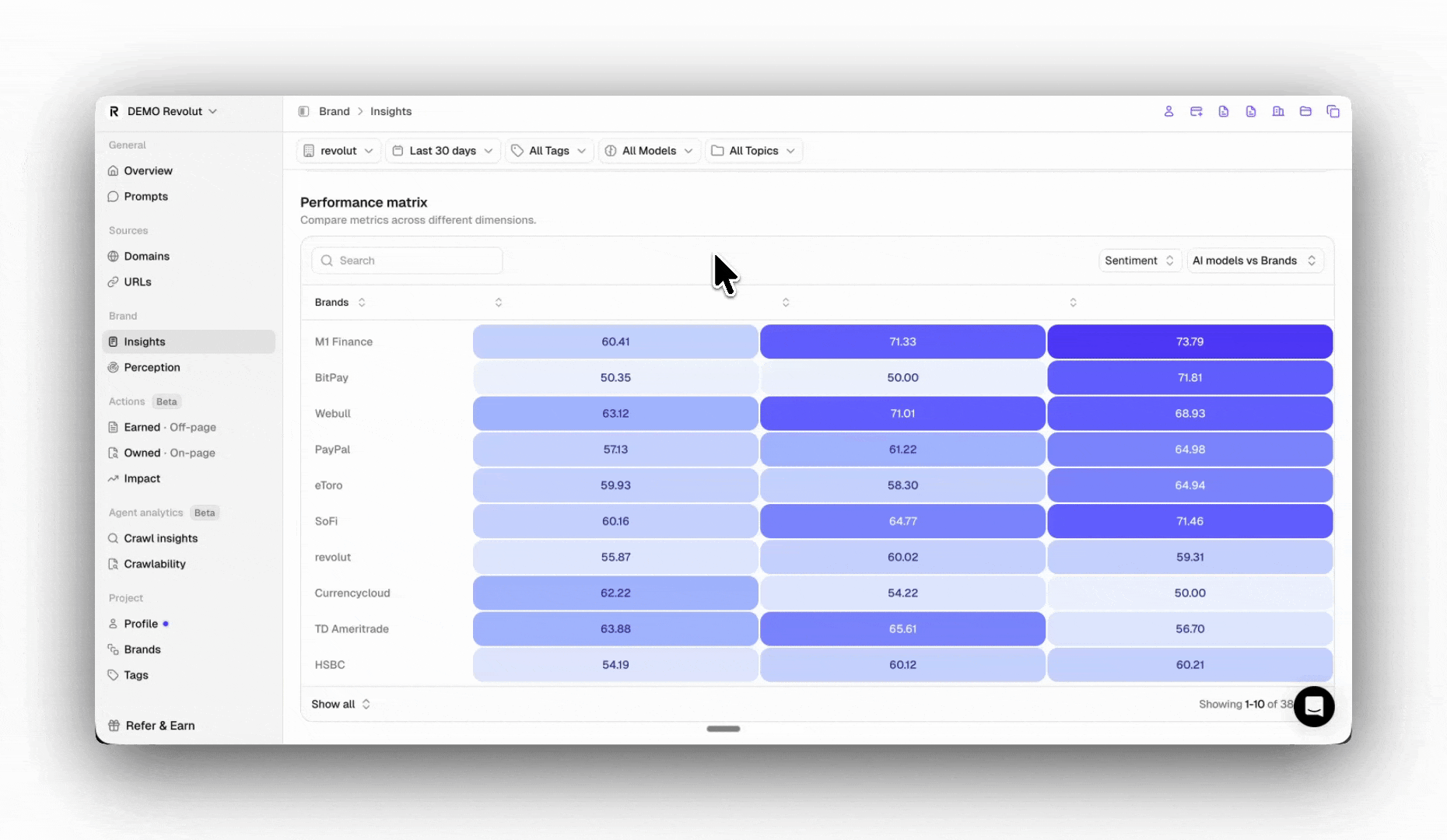Open the Show all rows selector
Image resolution: width=1447 pixels, height=840 pixels.
341,704
